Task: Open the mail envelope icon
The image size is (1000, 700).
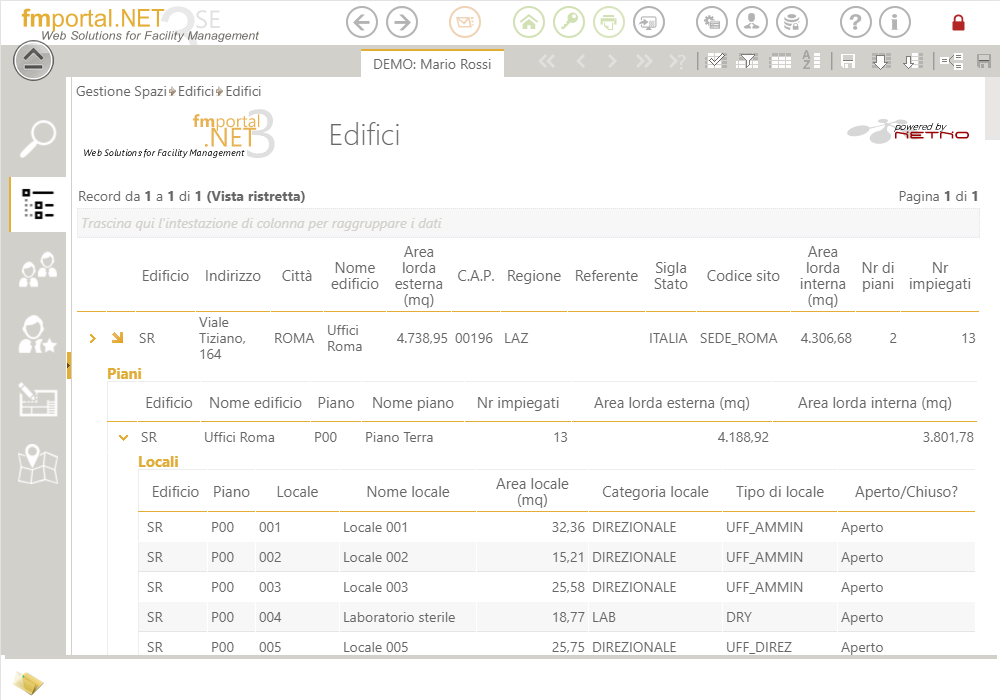Action: [x=463, y=22]
